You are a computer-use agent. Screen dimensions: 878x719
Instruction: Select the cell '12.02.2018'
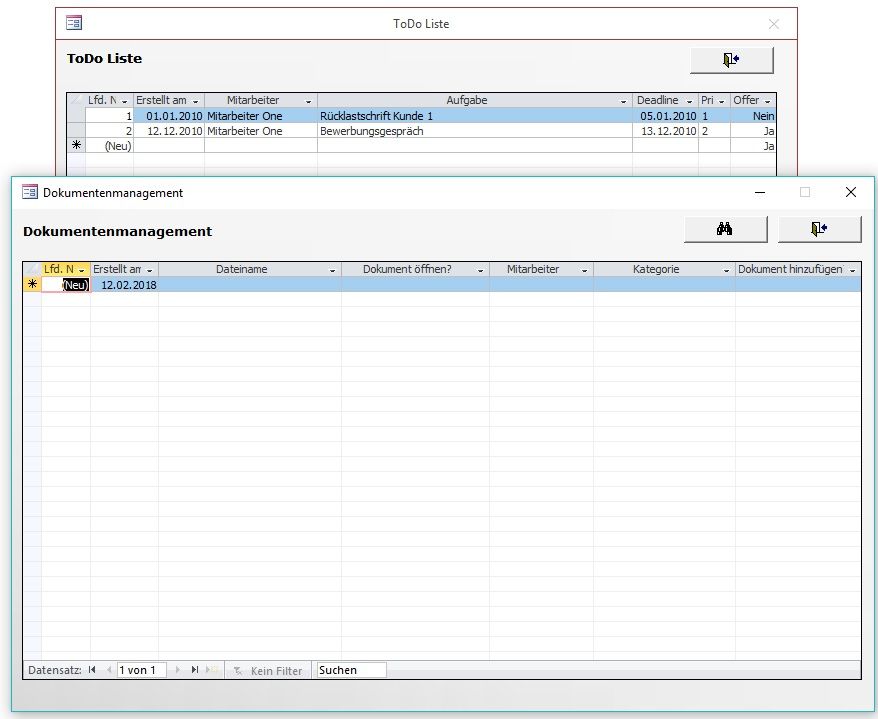[124, 284]
